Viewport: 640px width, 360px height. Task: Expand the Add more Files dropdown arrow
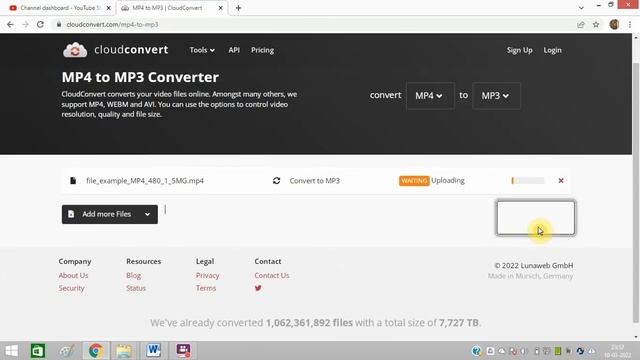click(147, 214)
